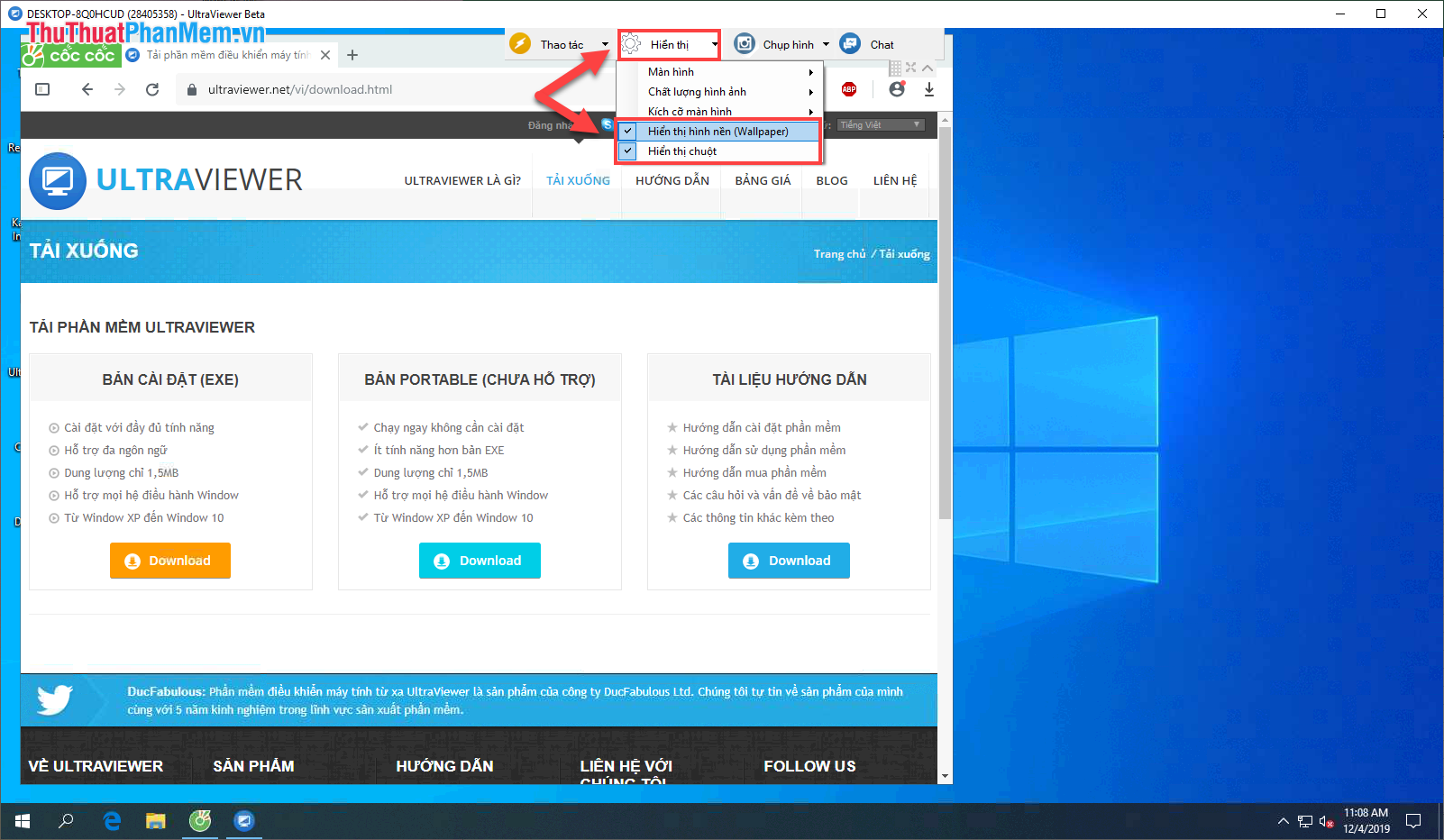Viewport: 1444px width, 840px height.
Task: Click Các câu hỏi và vấn đề về bảo mật
Action: coord(772,496)
